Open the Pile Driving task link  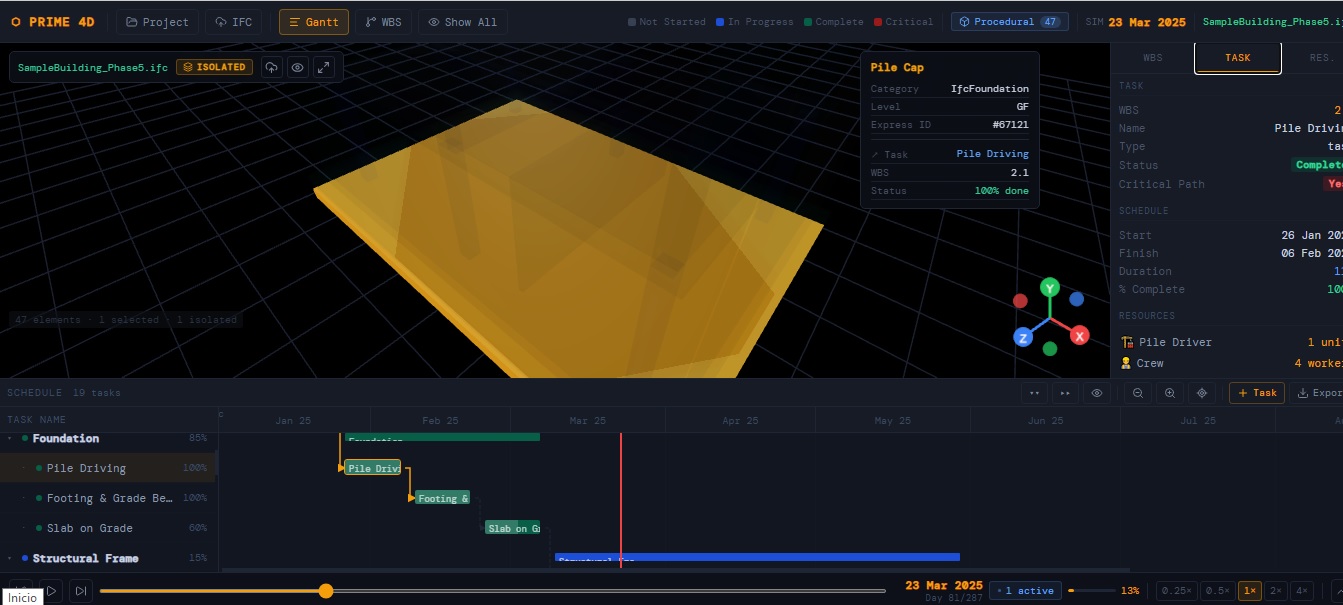pos(992,154)
